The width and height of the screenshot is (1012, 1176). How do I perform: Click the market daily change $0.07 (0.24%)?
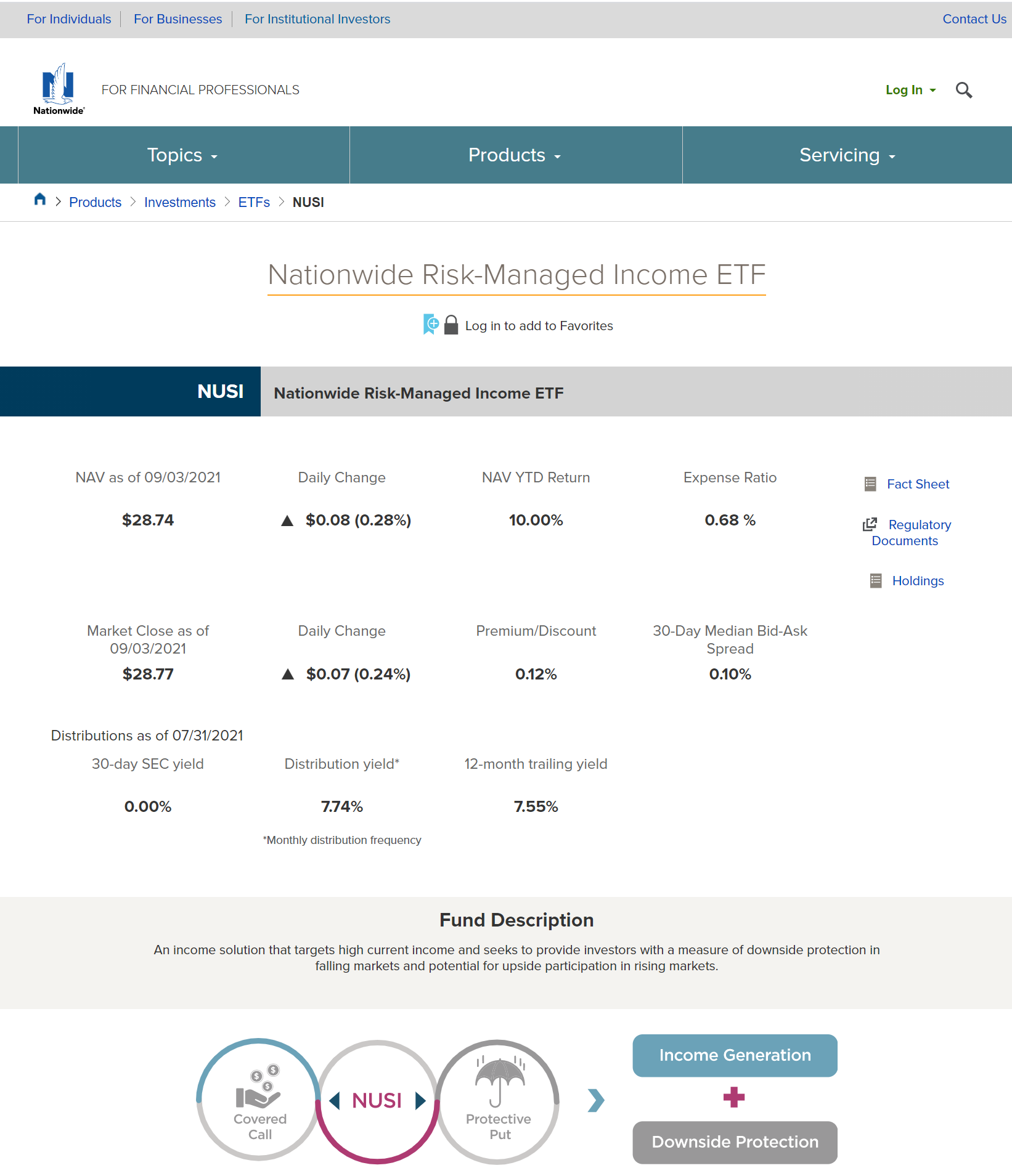pyautogui.click(x=358, y=674)
